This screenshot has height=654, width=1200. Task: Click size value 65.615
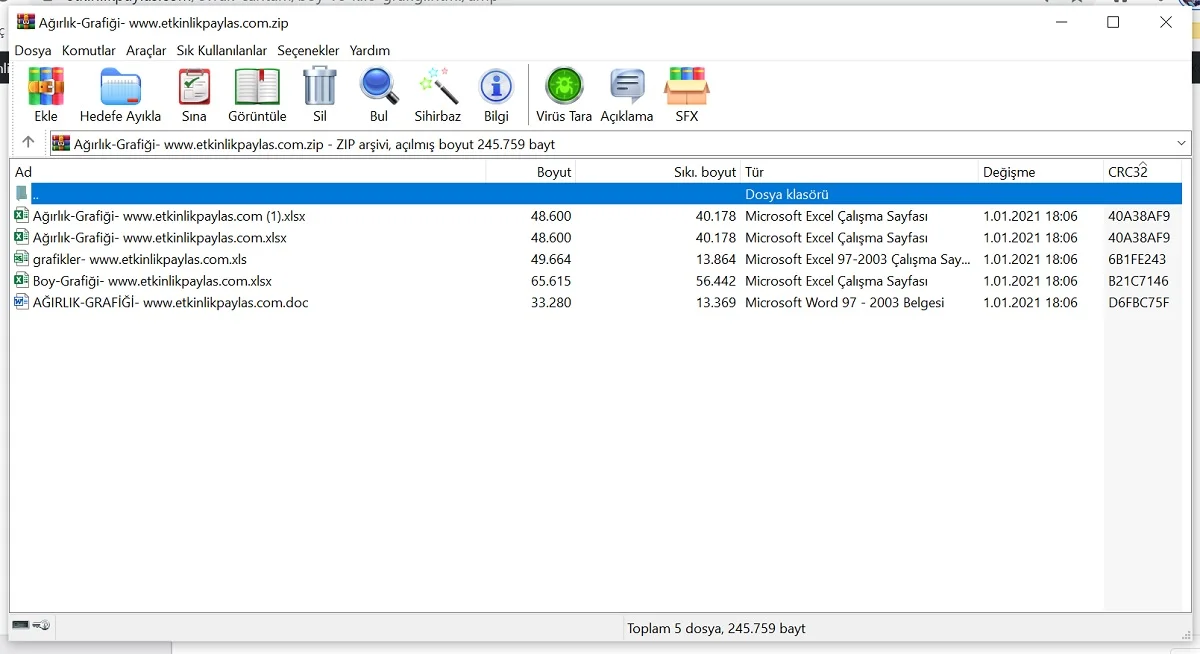(x=551, y=281)
